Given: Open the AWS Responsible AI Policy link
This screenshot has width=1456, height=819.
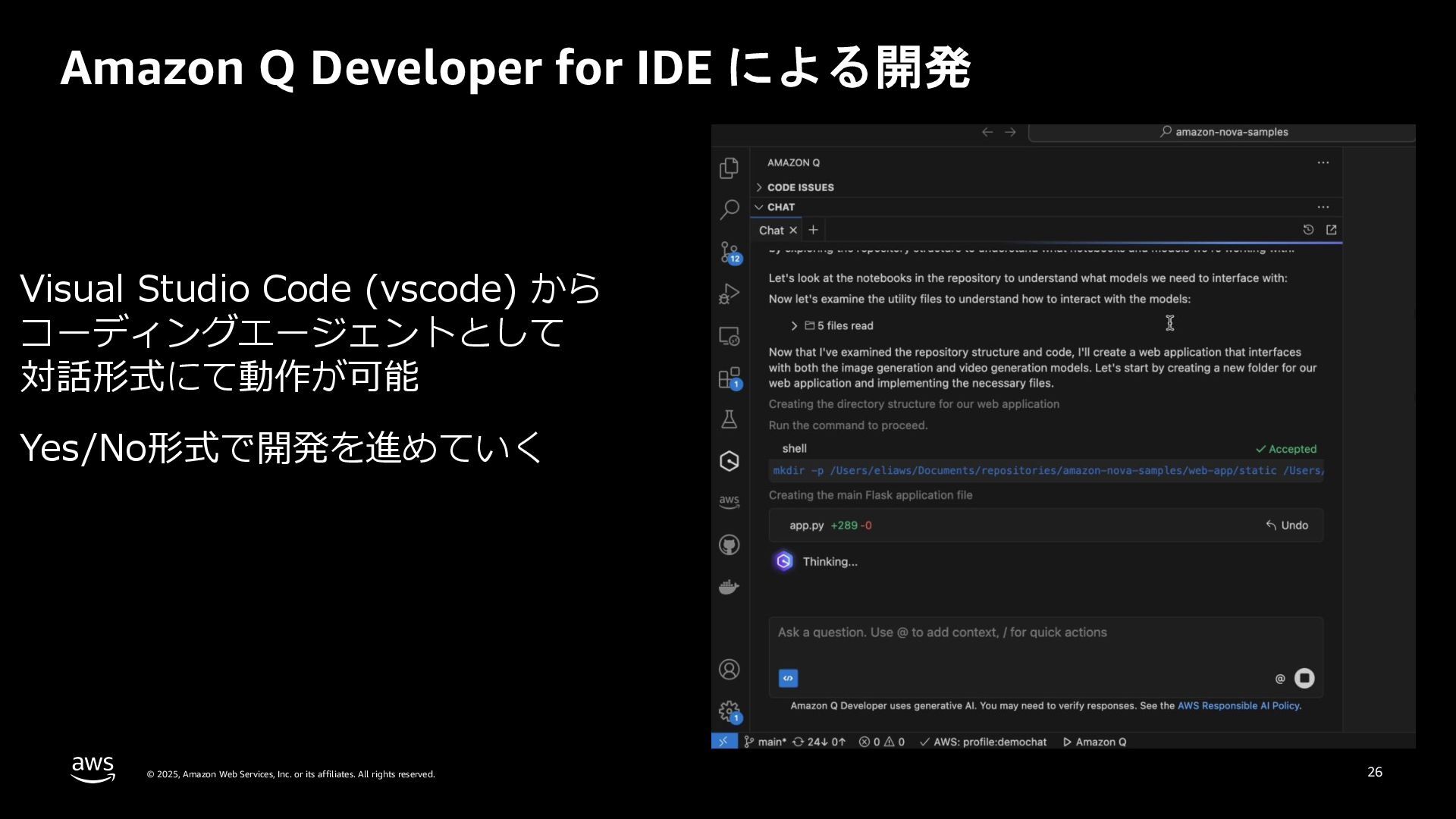Looking at the screenshot, I should point(1238,705).
